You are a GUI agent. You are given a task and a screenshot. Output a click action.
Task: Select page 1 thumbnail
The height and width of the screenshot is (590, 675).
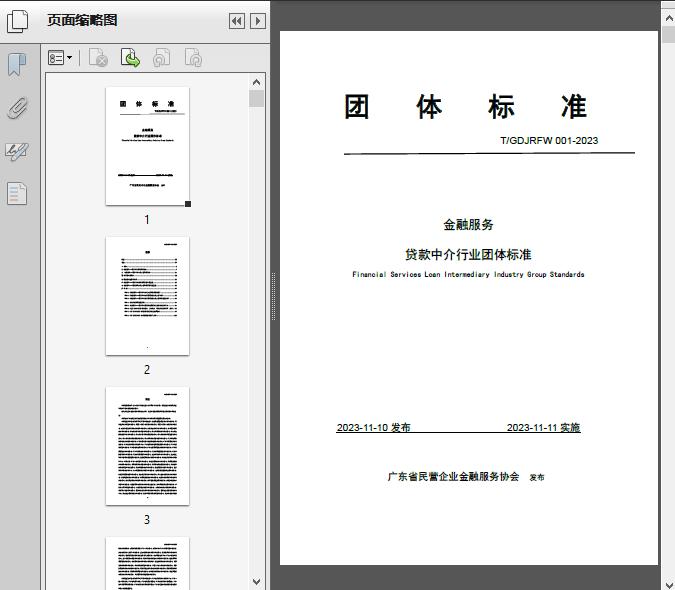(x=147, y=146)
